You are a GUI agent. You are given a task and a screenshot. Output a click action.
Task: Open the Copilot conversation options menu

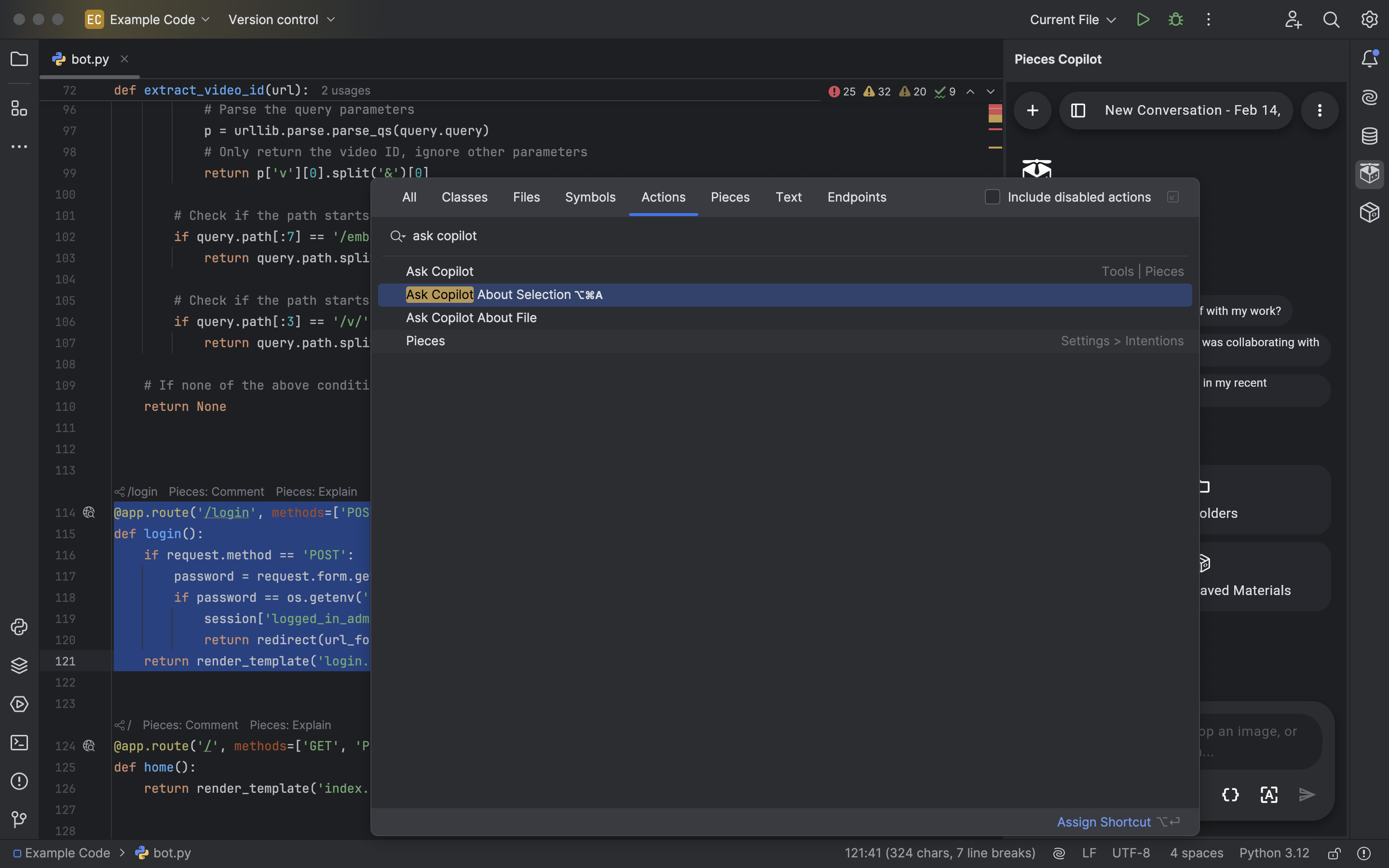[x=1320, y=110]
